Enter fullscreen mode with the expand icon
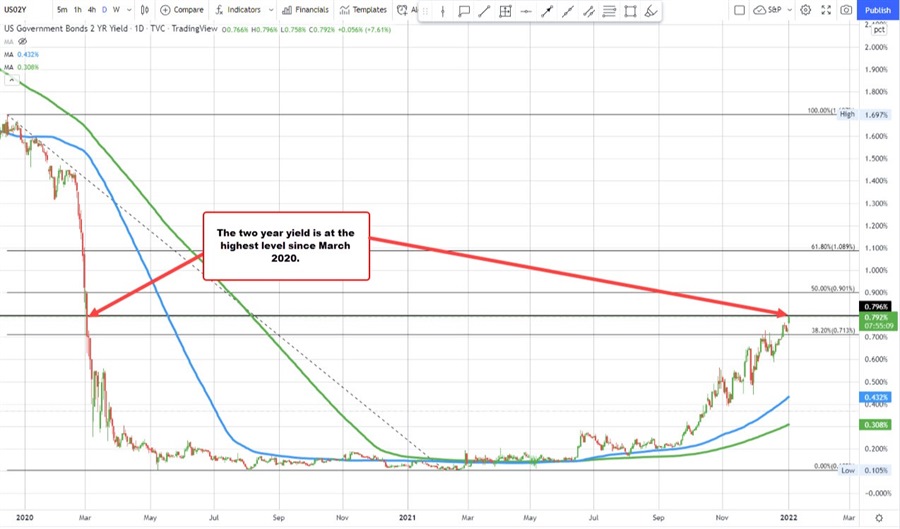 tap(826, 10)
